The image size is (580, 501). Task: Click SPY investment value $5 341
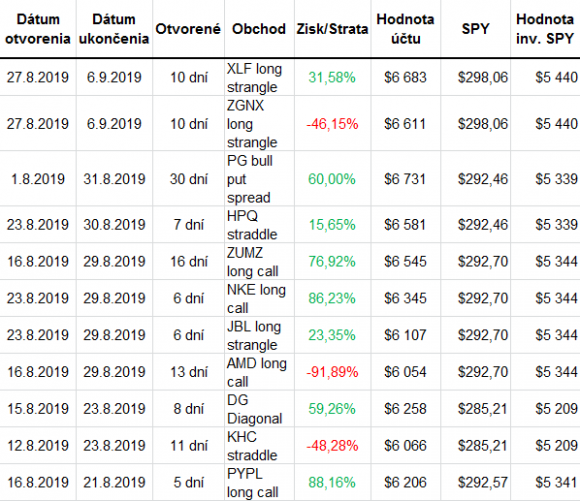pyautogui.click(x=556, y=483)
